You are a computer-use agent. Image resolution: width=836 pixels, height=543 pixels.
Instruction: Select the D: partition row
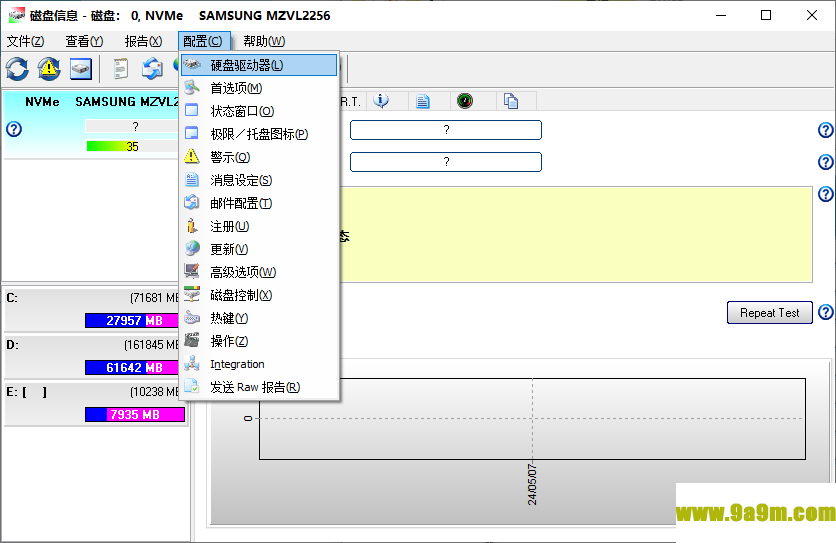coord(93,357)
